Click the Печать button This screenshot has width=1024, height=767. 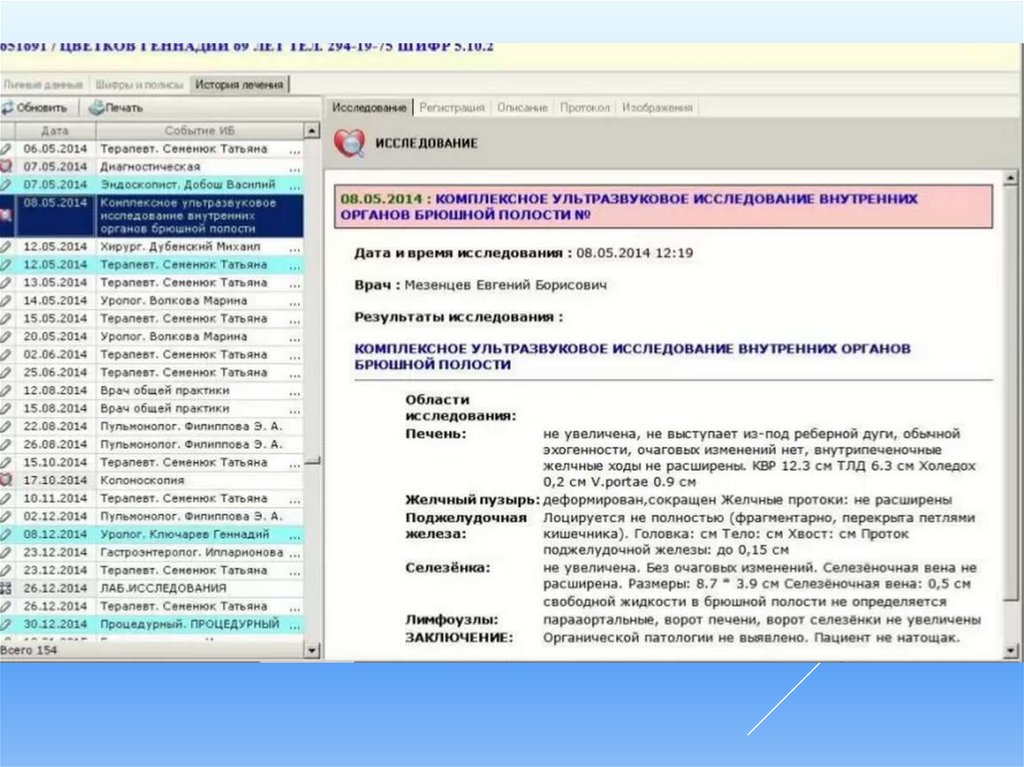click(116, 108)
